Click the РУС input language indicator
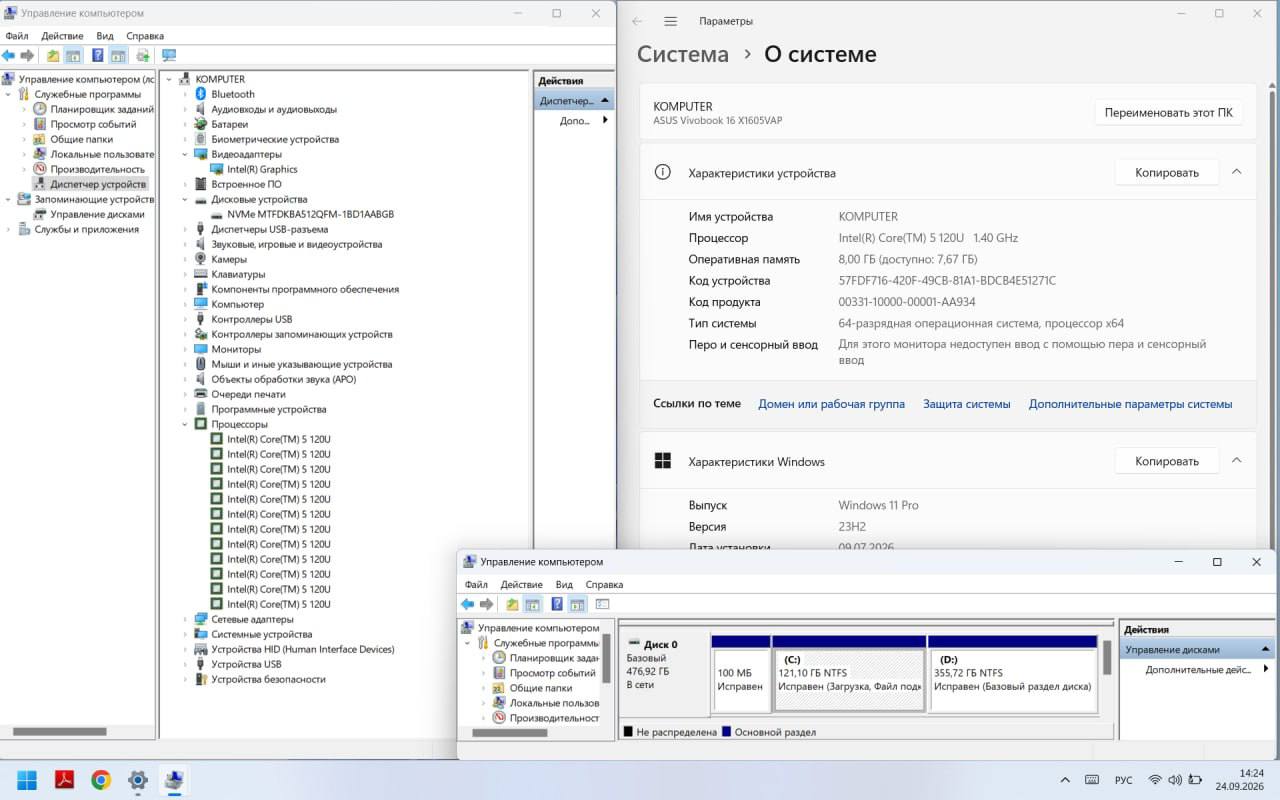 click(1123, 780)
